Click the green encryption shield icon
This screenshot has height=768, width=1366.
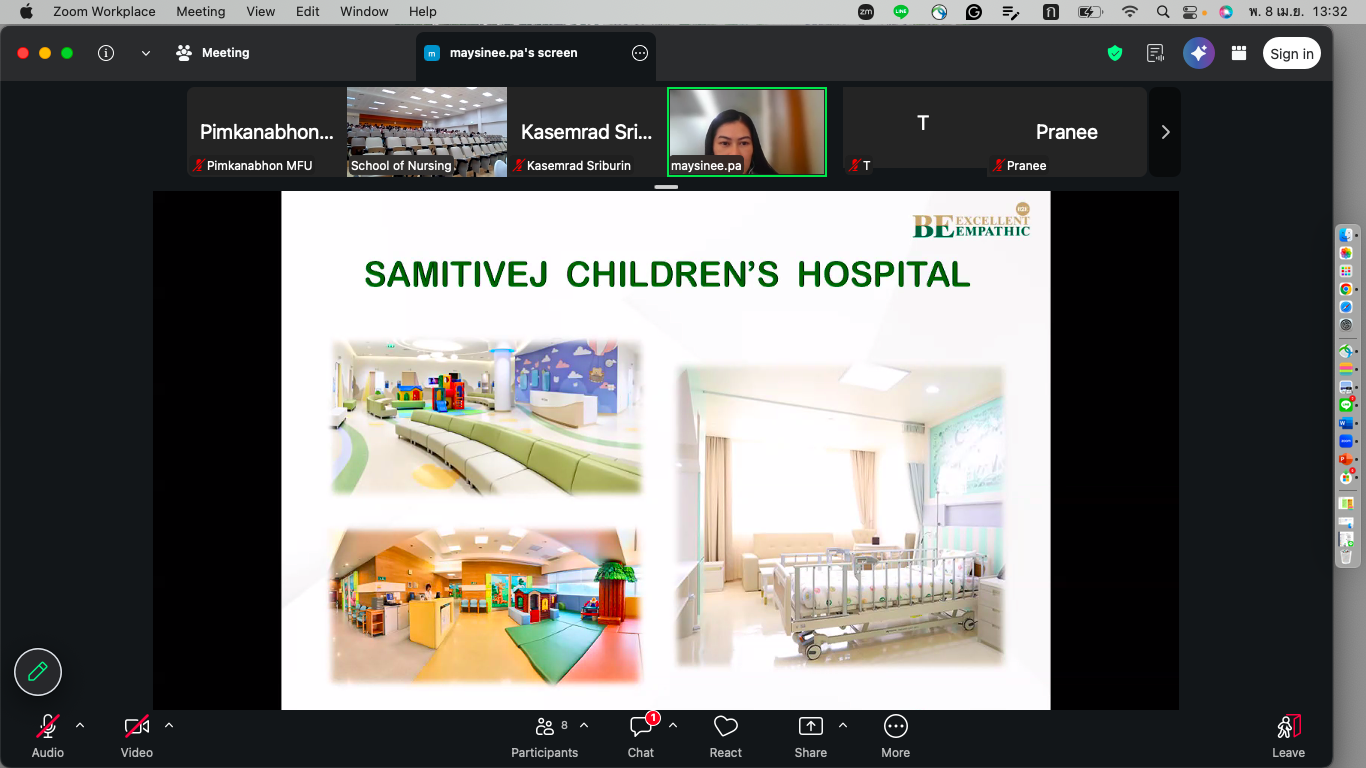1115,54
